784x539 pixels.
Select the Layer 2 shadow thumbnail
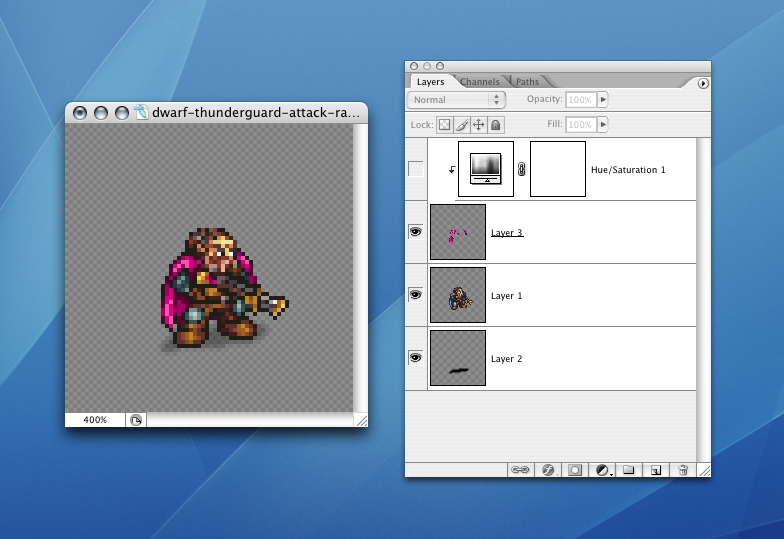458,358
